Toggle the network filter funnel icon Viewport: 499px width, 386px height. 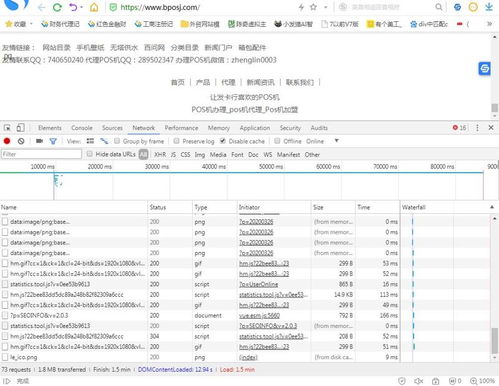tap(53, 141)
